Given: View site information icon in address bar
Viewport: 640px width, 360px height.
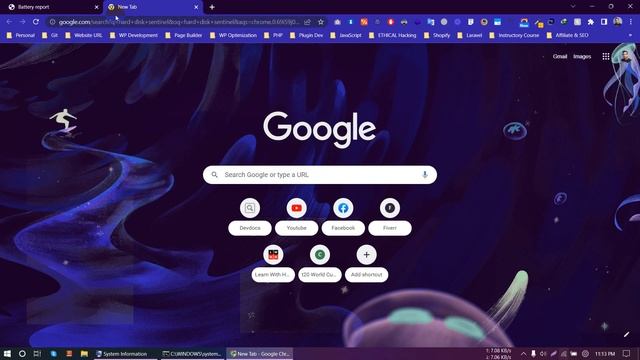Looking at the screenshot, I should click(52, 22).
